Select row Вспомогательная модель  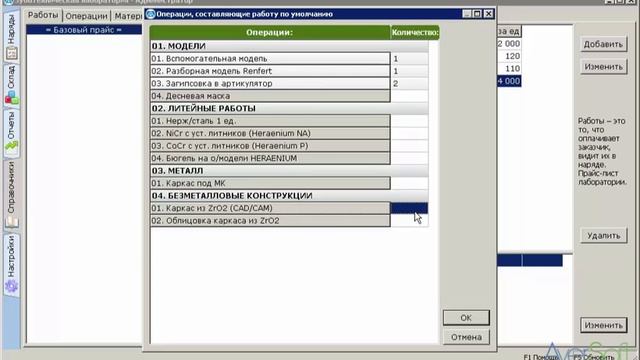tap(270, 58)
